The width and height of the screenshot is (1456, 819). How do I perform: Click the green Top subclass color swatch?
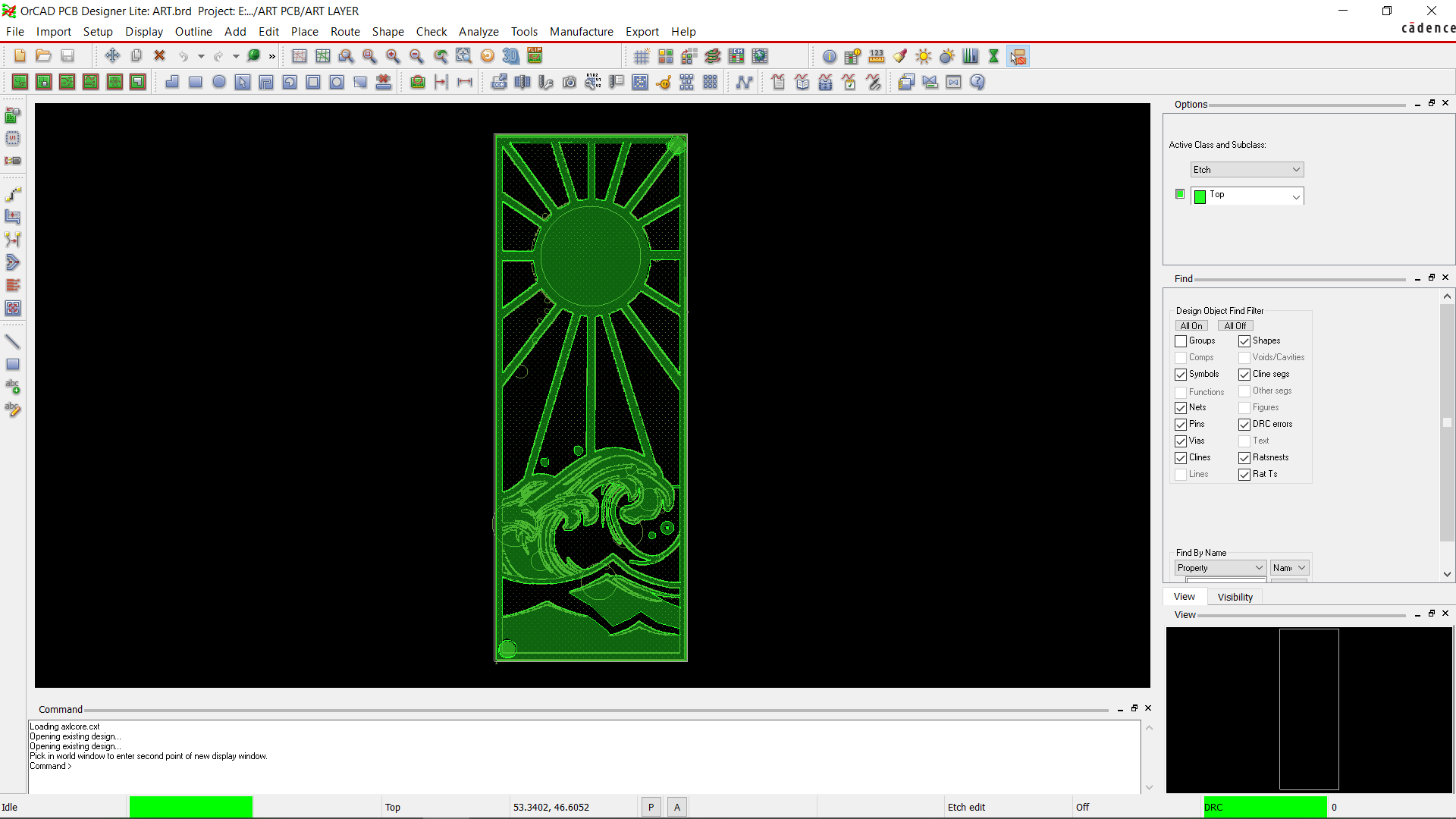pyautogui.click(x=1200, y=197)
